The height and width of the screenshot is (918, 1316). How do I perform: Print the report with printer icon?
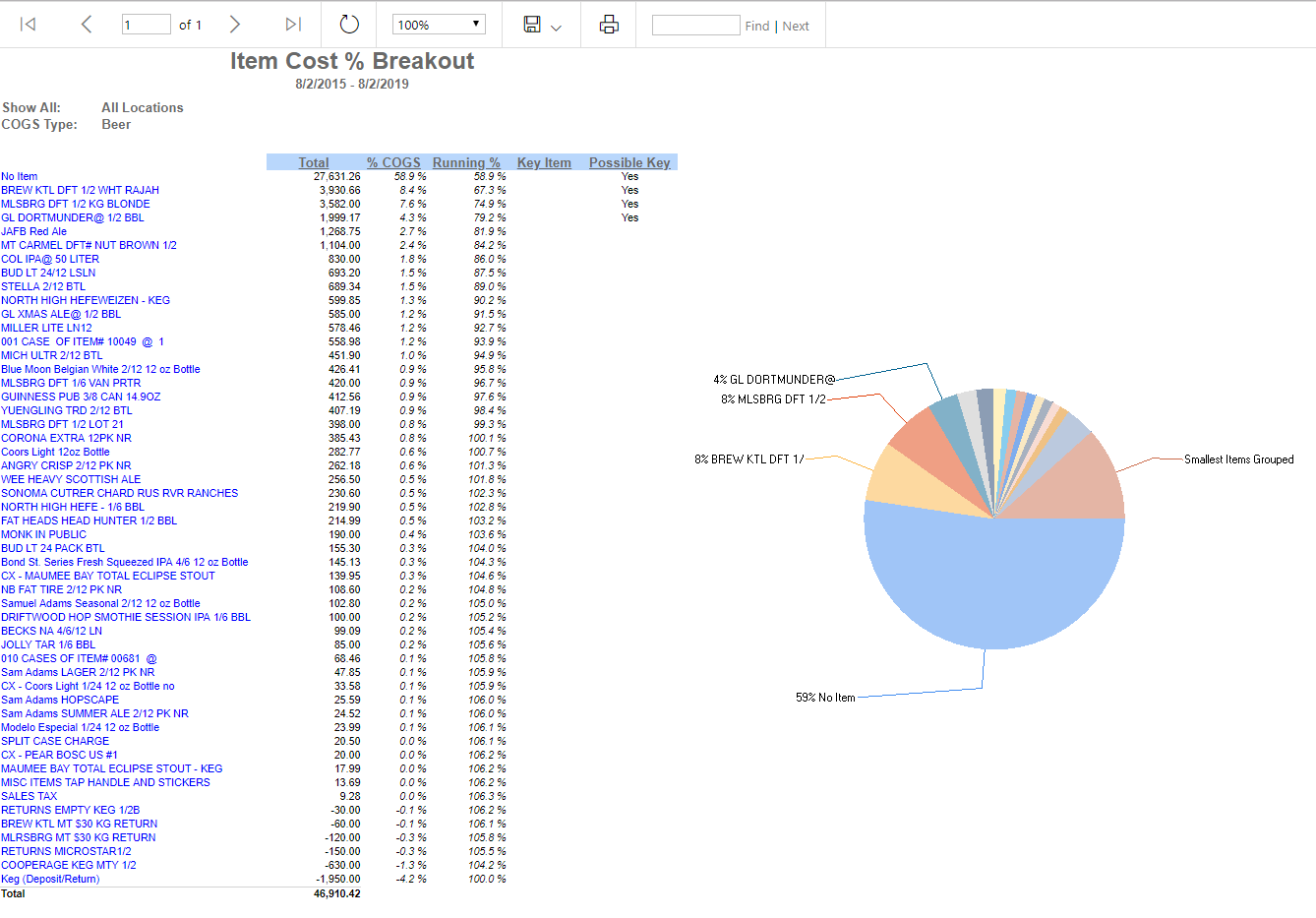609,25
